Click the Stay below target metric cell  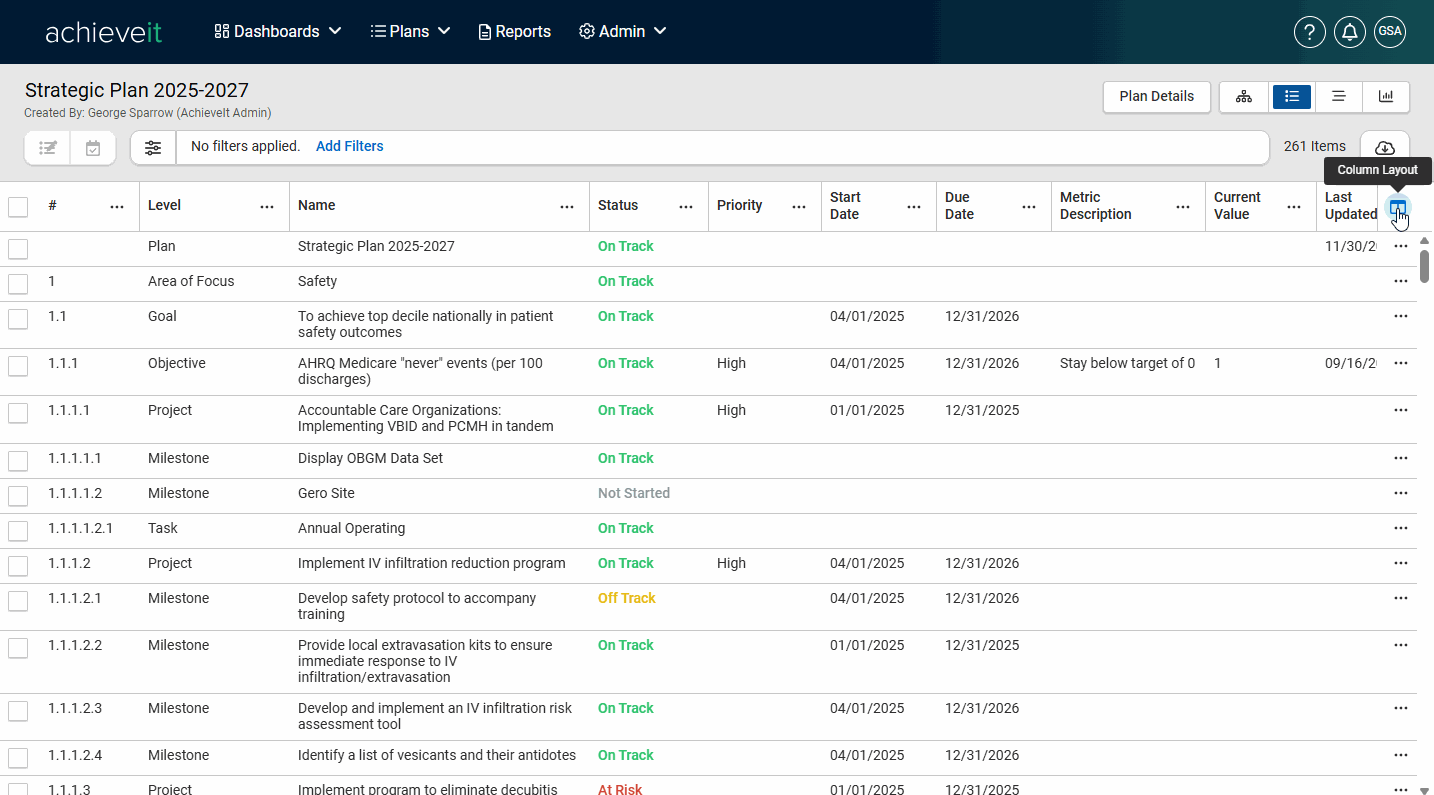[x=1128, y=363]
